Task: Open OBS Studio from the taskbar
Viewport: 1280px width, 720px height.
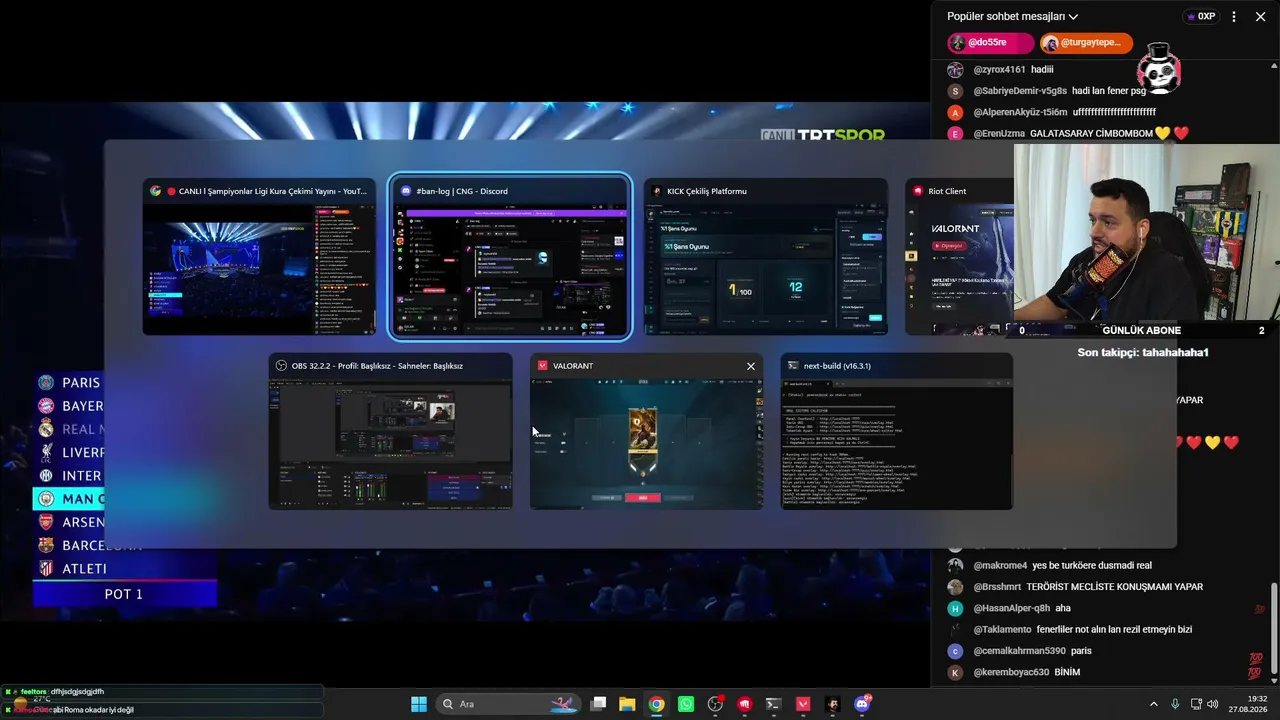Action: click(x=715, y=704)
